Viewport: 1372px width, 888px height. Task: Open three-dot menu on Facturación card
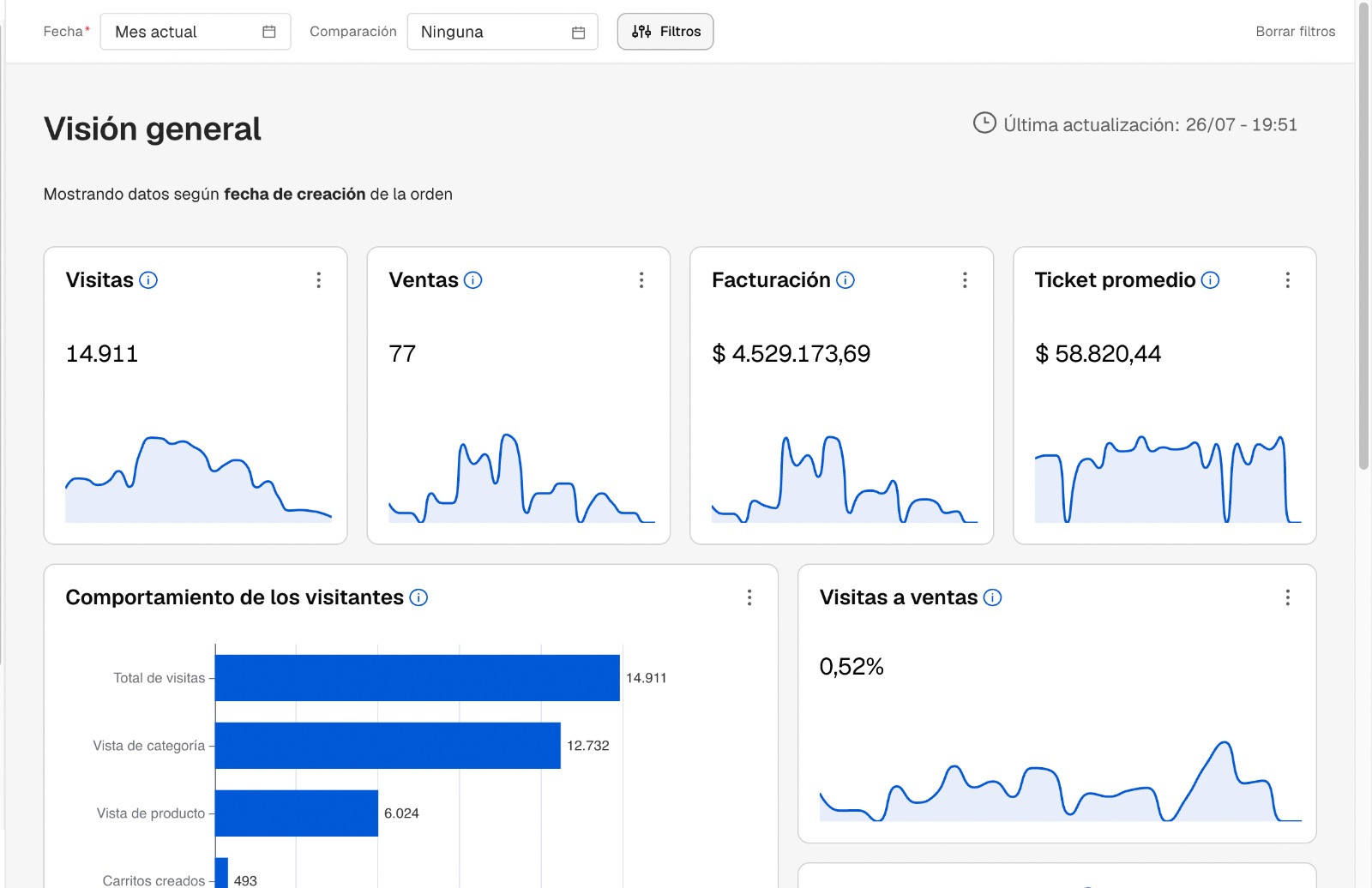pyautogui.click(x=965, y=280)
